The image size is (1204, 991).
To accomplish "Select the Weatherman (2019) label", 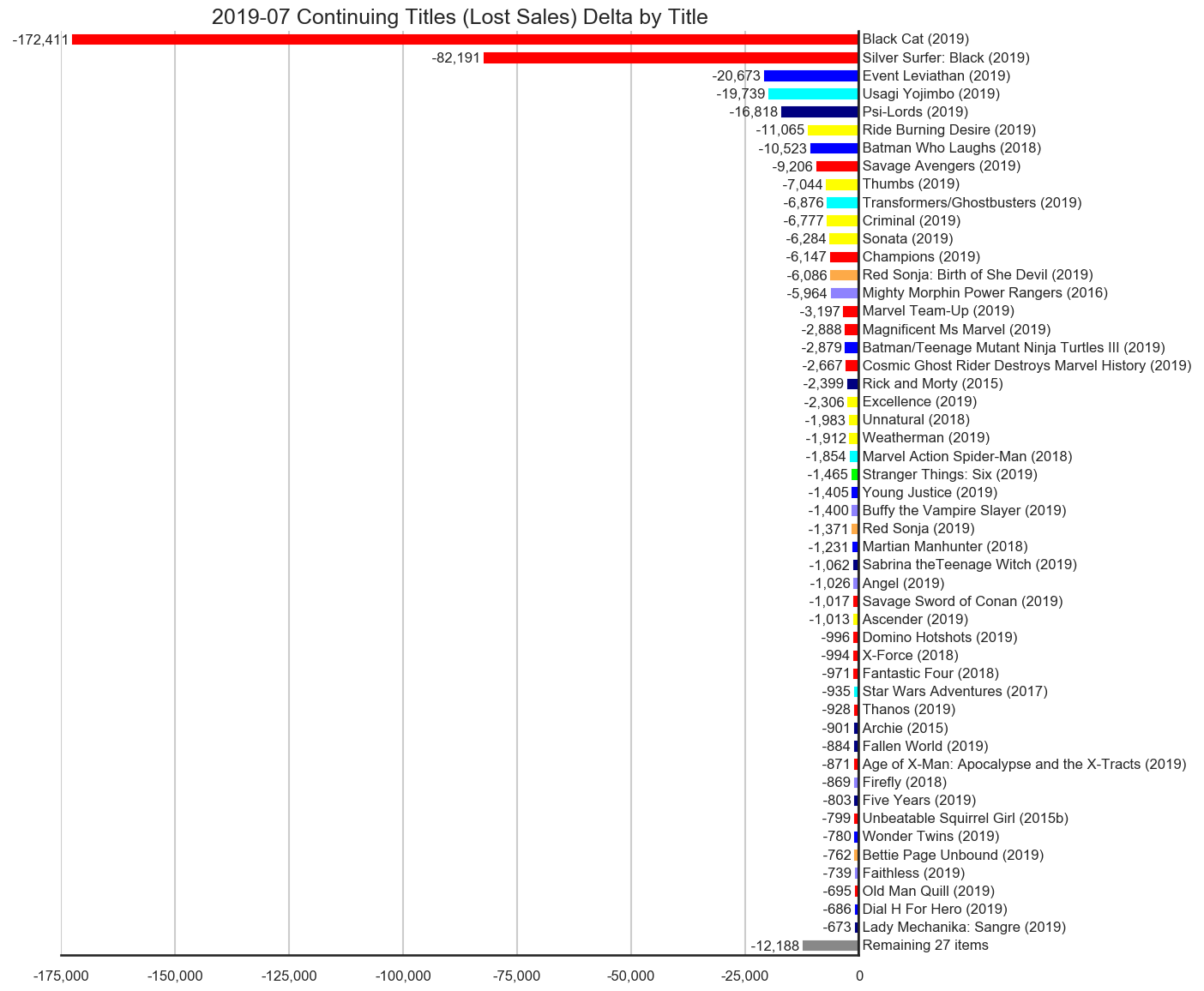I will coord(925,438).
